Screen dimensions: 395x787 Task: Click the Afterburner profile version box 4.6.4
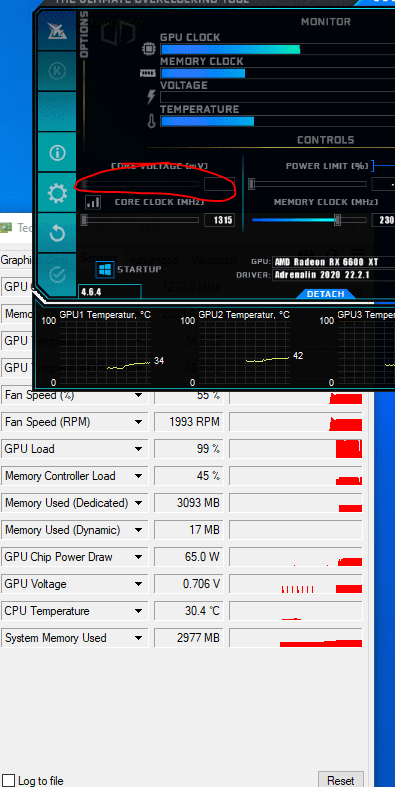(x=109, y=291)
